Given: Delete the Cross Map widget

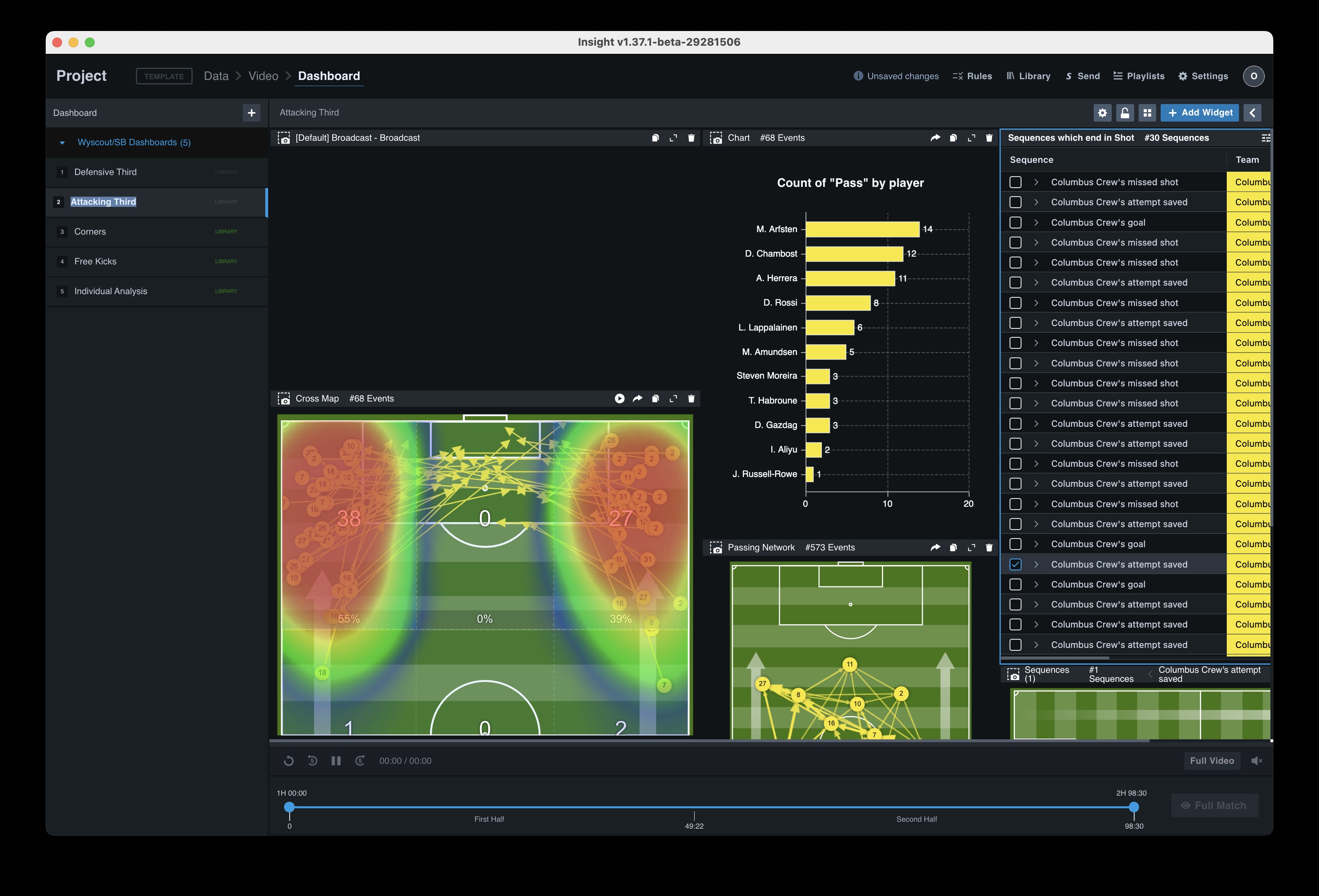Looking at the screenshot, I should pyautogui.click(x=691, y=398).
